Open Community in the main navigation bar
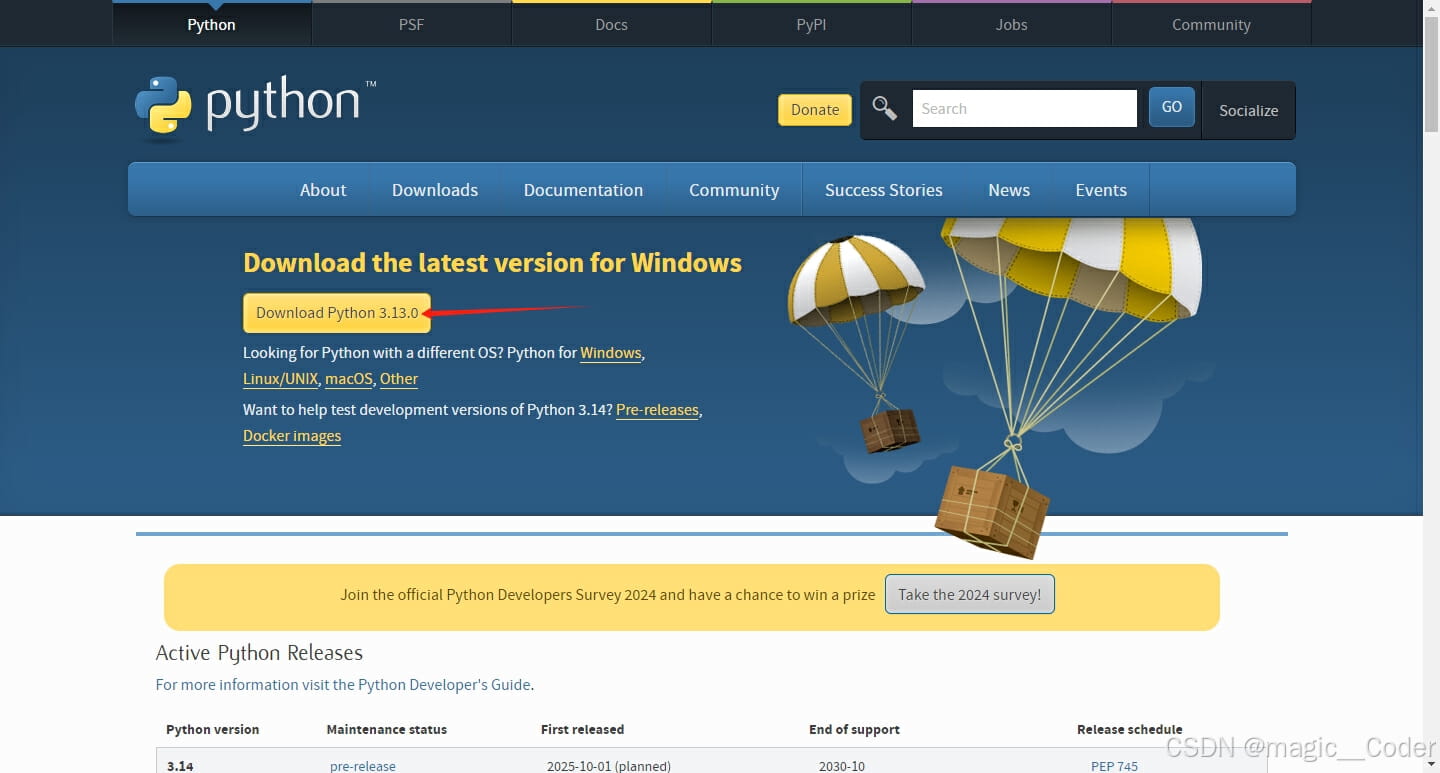 point(734,190)
